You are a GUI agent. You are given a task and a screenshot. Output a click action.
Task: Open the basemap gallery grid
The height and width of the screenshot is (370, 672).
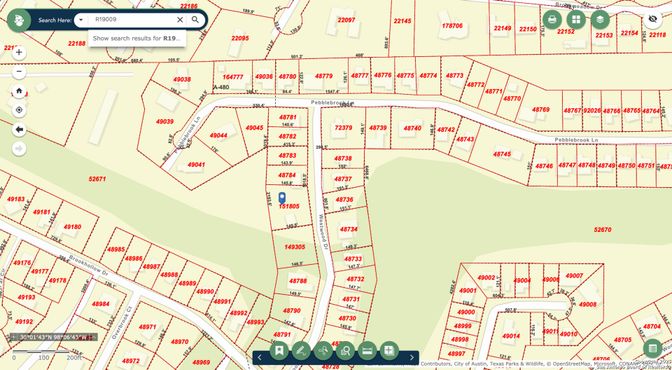coord(576,19)
